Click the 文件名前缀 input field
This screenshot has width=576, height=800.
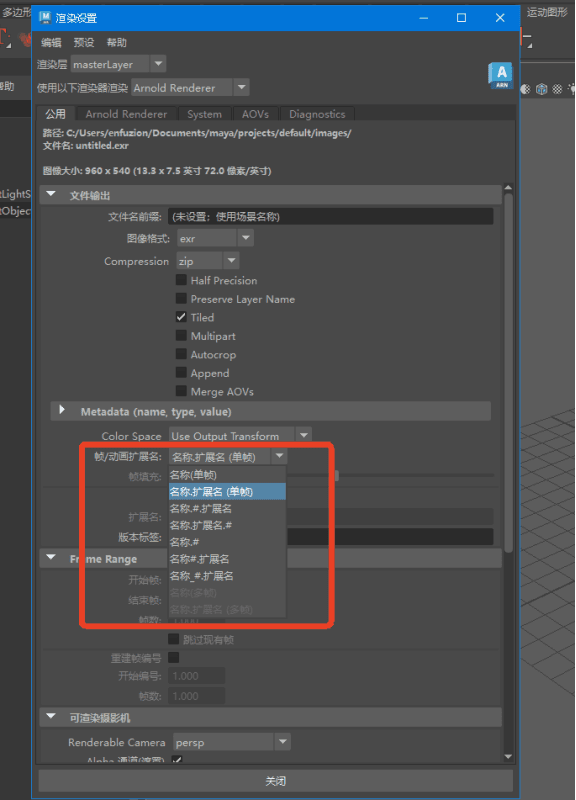click(x=331, y=216)
